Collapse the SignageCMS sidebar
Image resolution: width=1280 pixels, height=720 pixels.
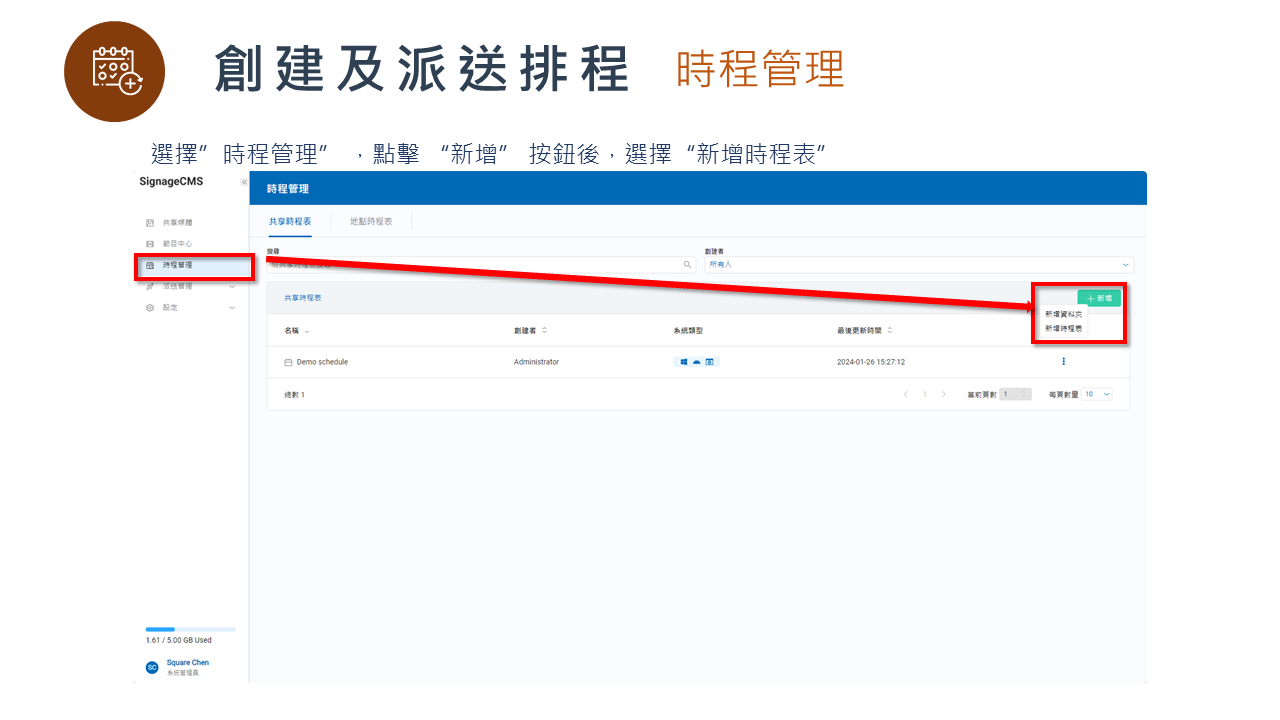(x=242, y=181)
